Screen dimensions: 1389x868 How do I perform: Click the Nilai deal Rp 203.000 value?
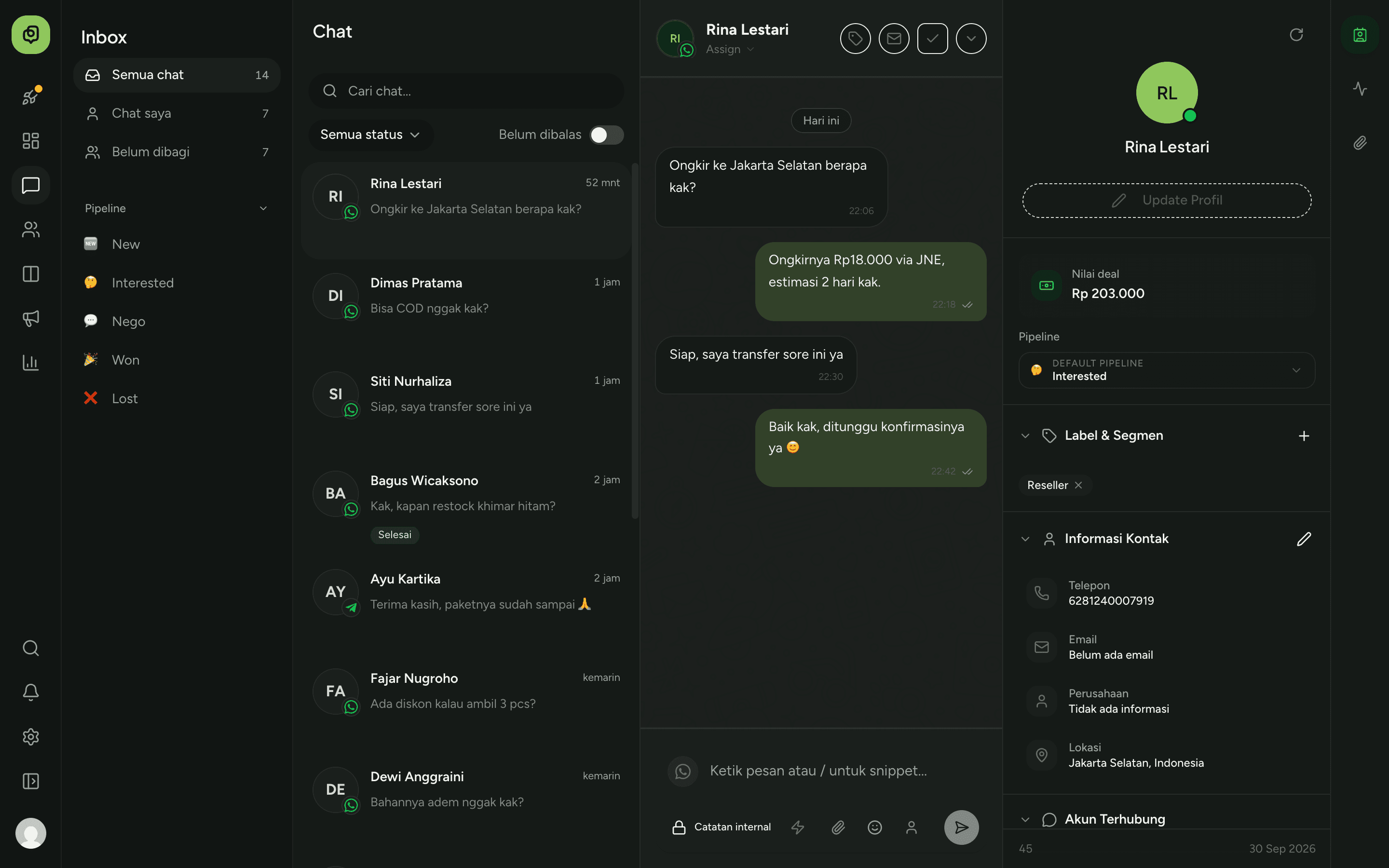(1107, 294)
